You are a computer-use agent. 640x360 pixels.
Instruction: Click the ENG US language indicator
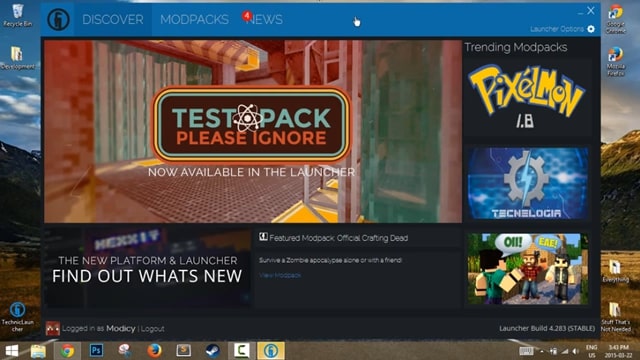pyautogui.click(x=591, y=351)
